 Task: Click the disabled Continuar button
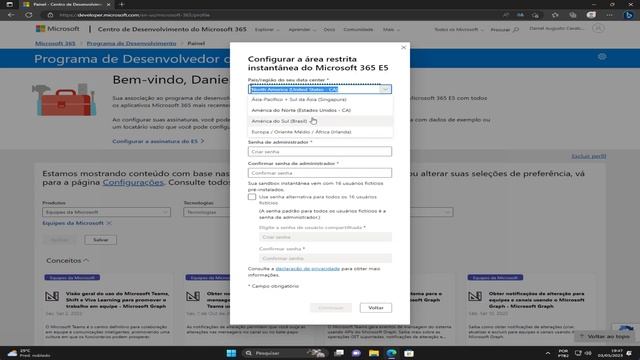click(331, 307)
